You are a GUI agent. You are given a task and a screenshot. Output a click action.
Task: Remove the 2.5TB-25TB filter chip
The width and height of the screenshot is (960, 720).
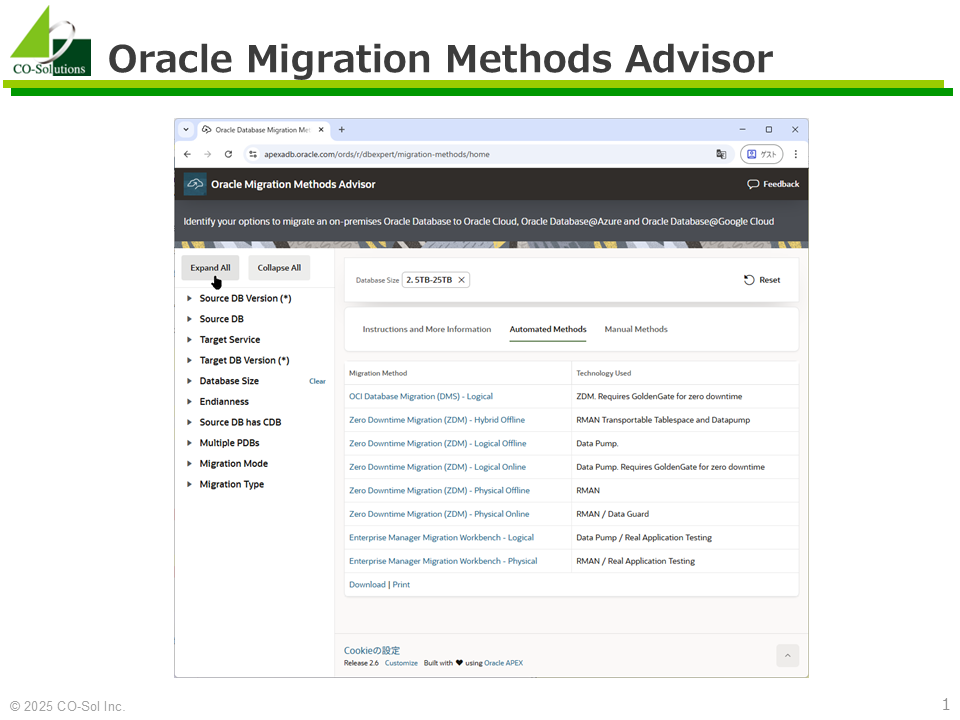click(462, 280)
